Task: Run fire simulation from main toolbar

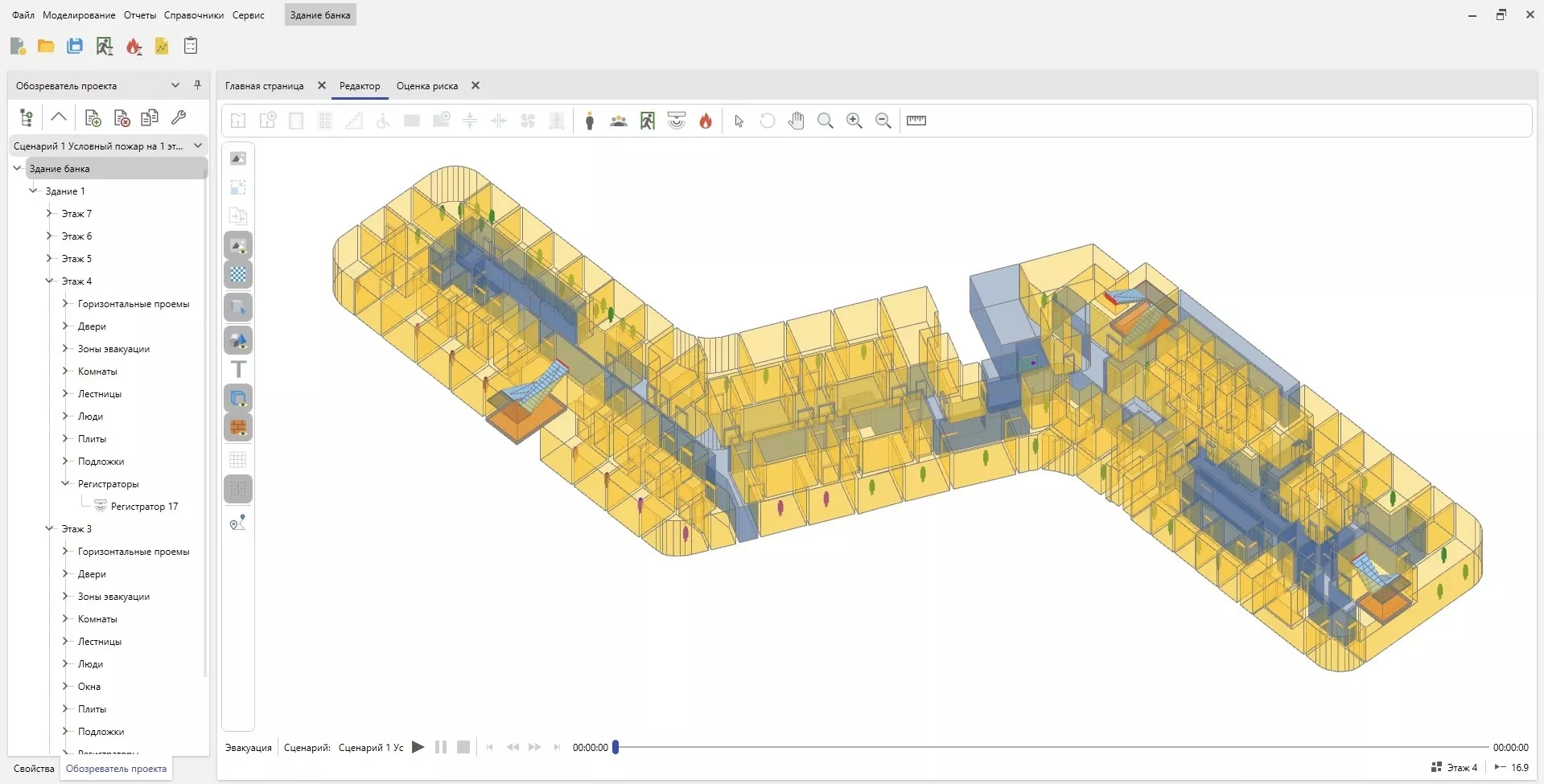Action: (x=134, y=47)
